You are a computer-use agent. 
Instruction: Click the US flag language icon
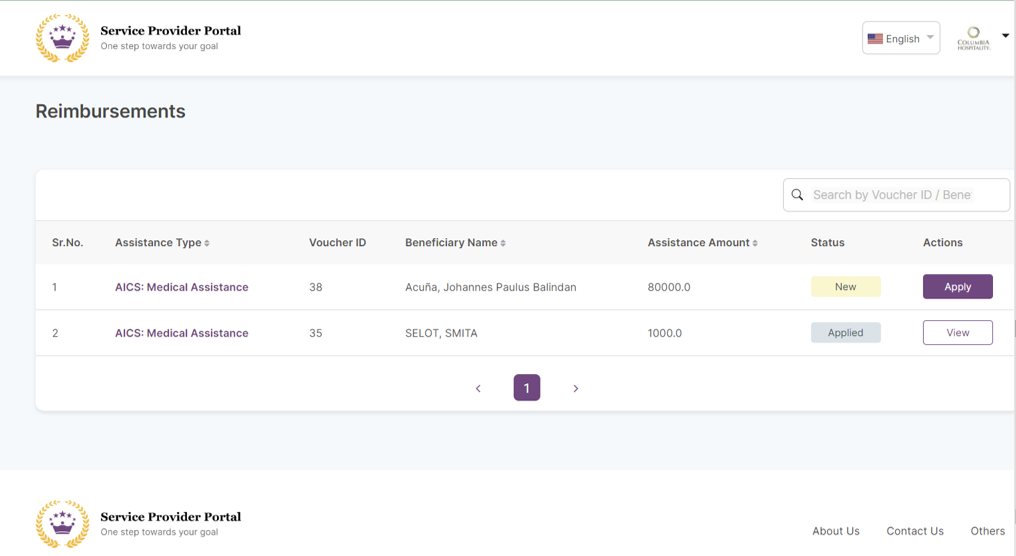(875, 39)
